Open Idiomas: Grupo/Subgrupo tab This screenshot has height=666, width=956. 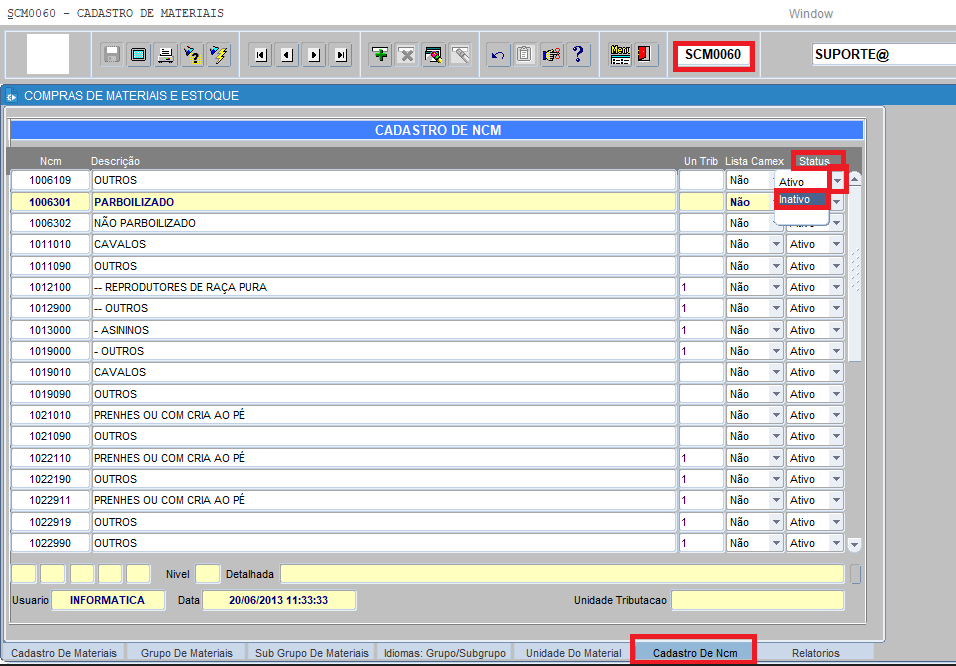coord(444,653)
